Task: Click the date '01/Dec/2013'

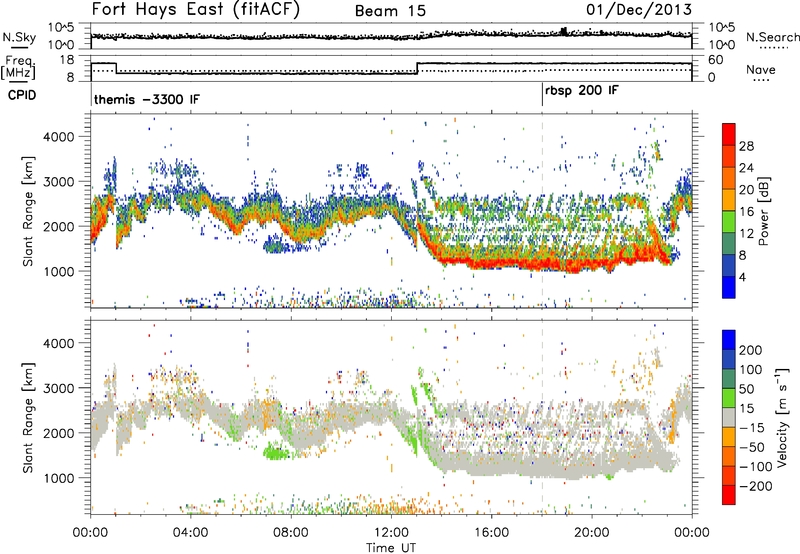Action: coord(639,9)
